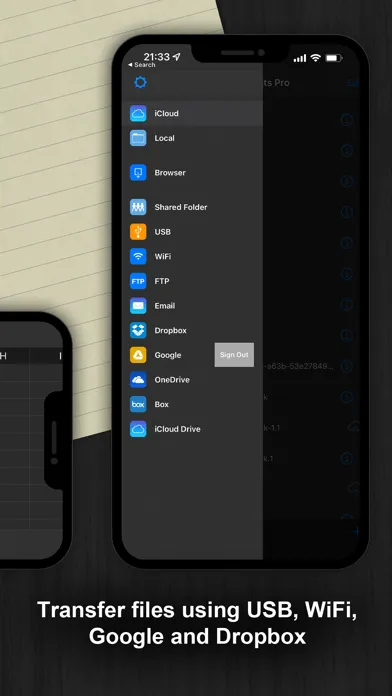Click the blue FTP icon
Viewport: 392px width, 696px height.
coord(138,281)
